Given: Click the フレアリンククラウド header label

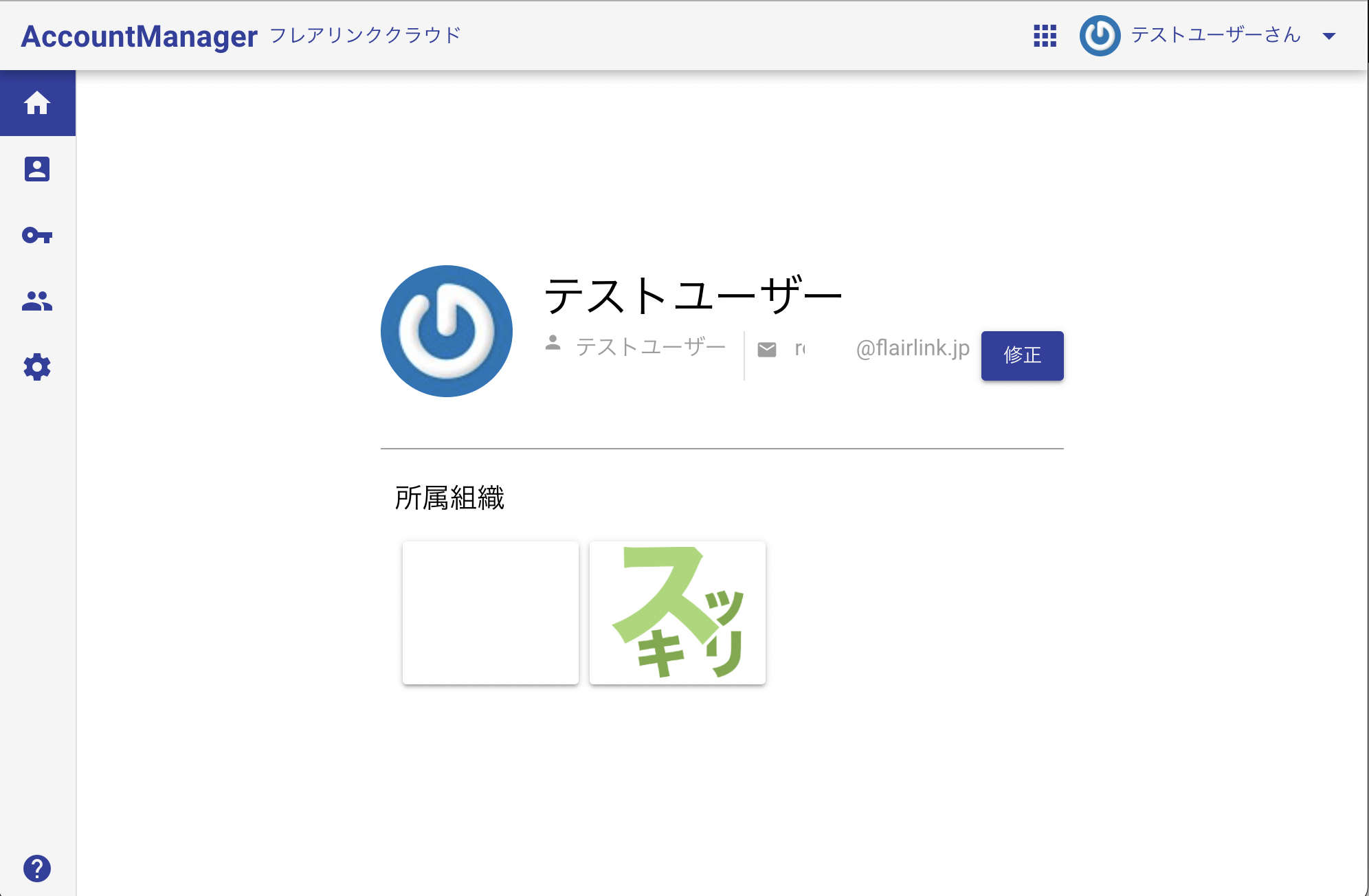Looking at the screenshot, I should pos(366,35).
